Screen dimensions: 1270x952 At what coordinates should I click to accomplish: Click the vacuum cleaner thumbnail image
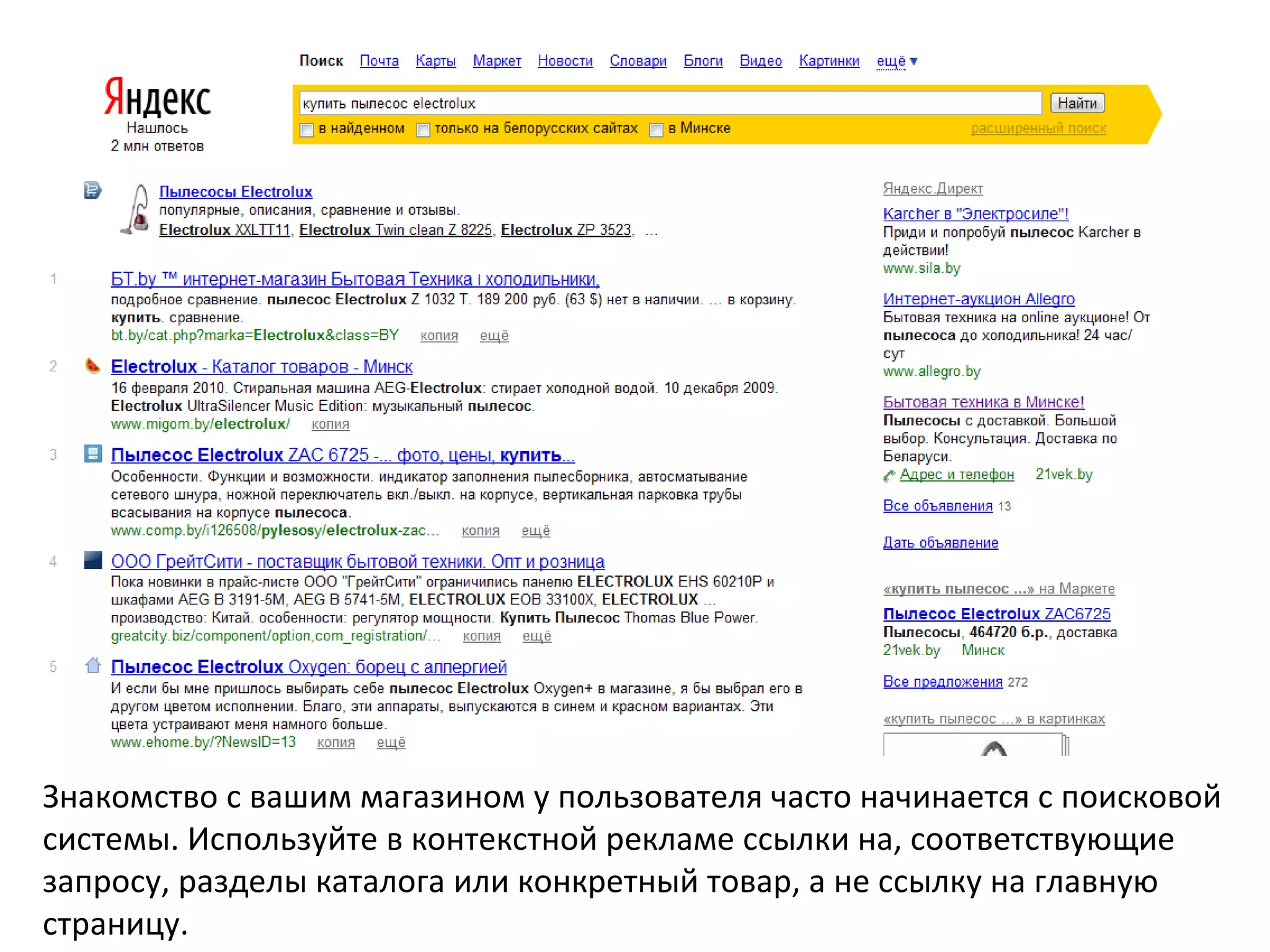tap(136, 209)
